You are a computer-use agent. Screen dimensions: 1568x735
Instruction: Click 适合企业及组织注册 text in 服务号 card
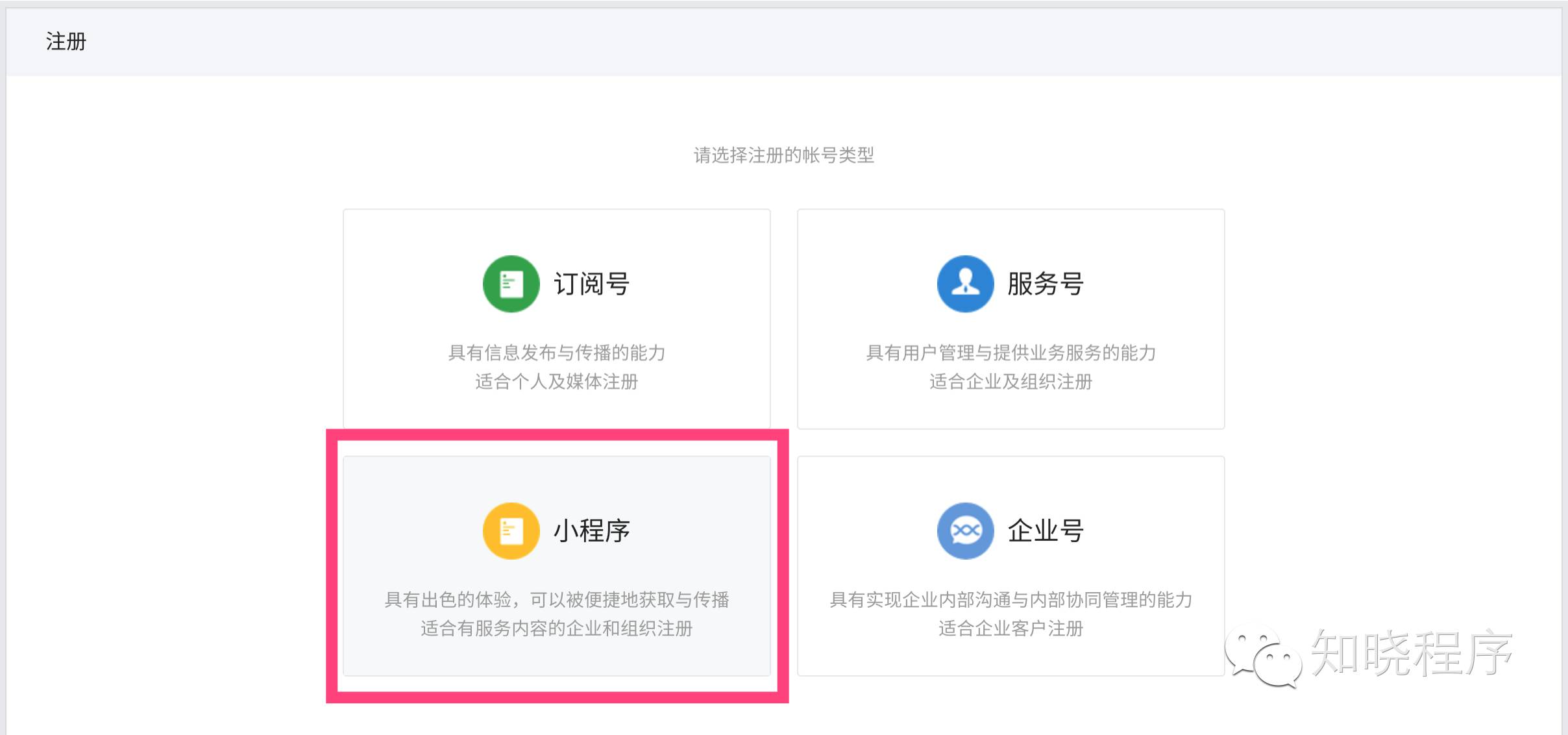(x=1011, y=381)
